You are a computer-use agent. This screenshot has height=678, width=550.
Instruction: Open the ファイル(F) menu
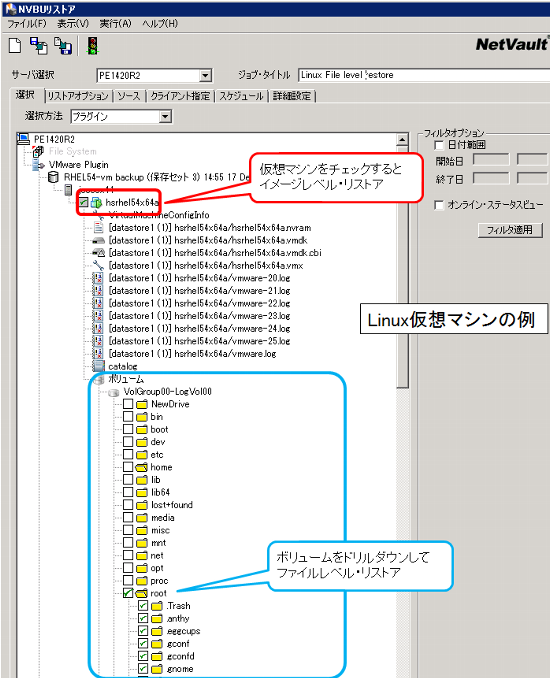tap(27, 24)
